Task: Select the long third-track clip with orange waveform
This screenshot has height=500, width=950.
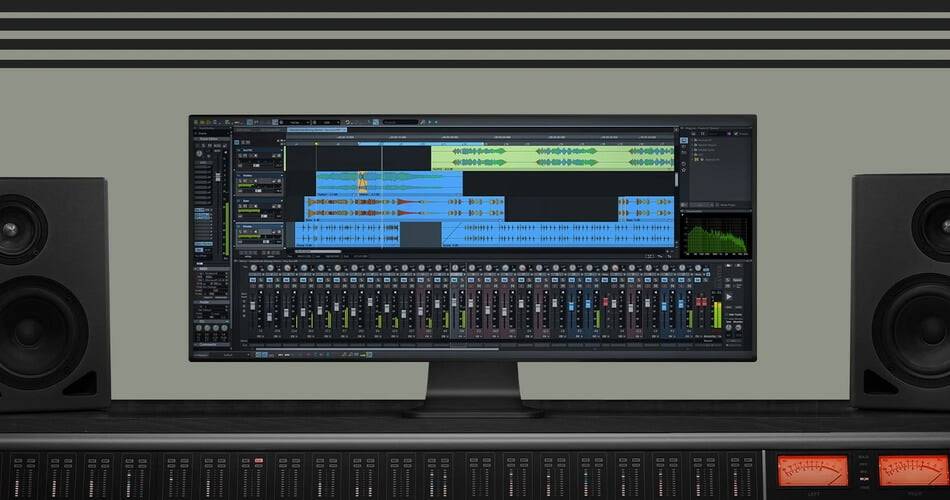Action: (x=404, y=208)
